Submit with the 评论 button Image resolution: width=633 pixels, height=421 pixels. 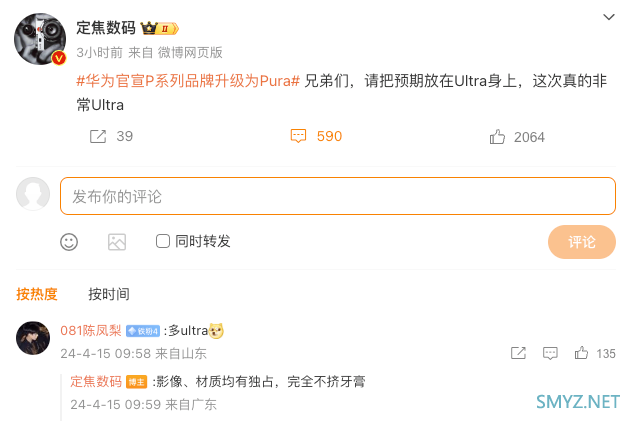click(581, 242)
